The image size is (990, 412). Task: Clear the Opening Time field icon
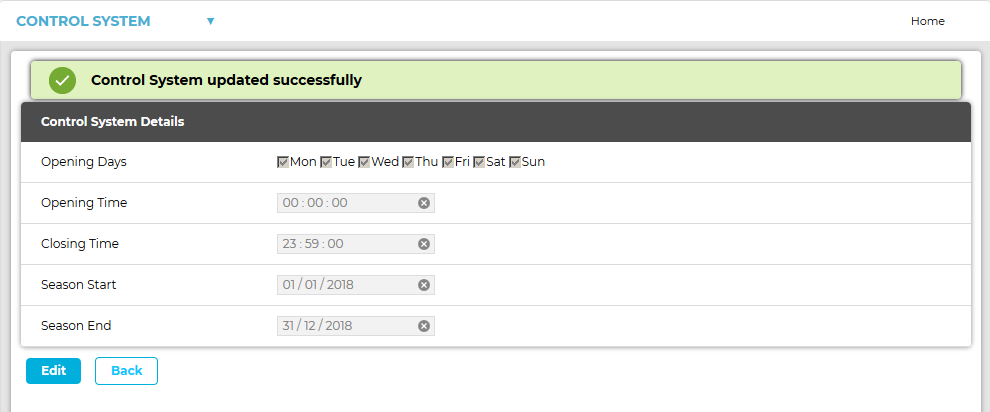pyautogui.click(x=423, y=203)
